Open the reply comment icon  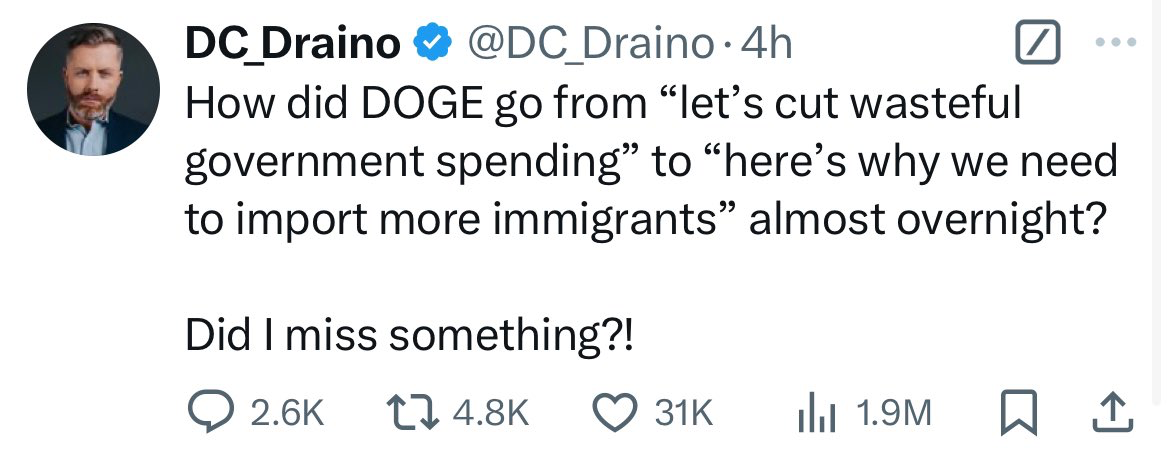point(209,412)
